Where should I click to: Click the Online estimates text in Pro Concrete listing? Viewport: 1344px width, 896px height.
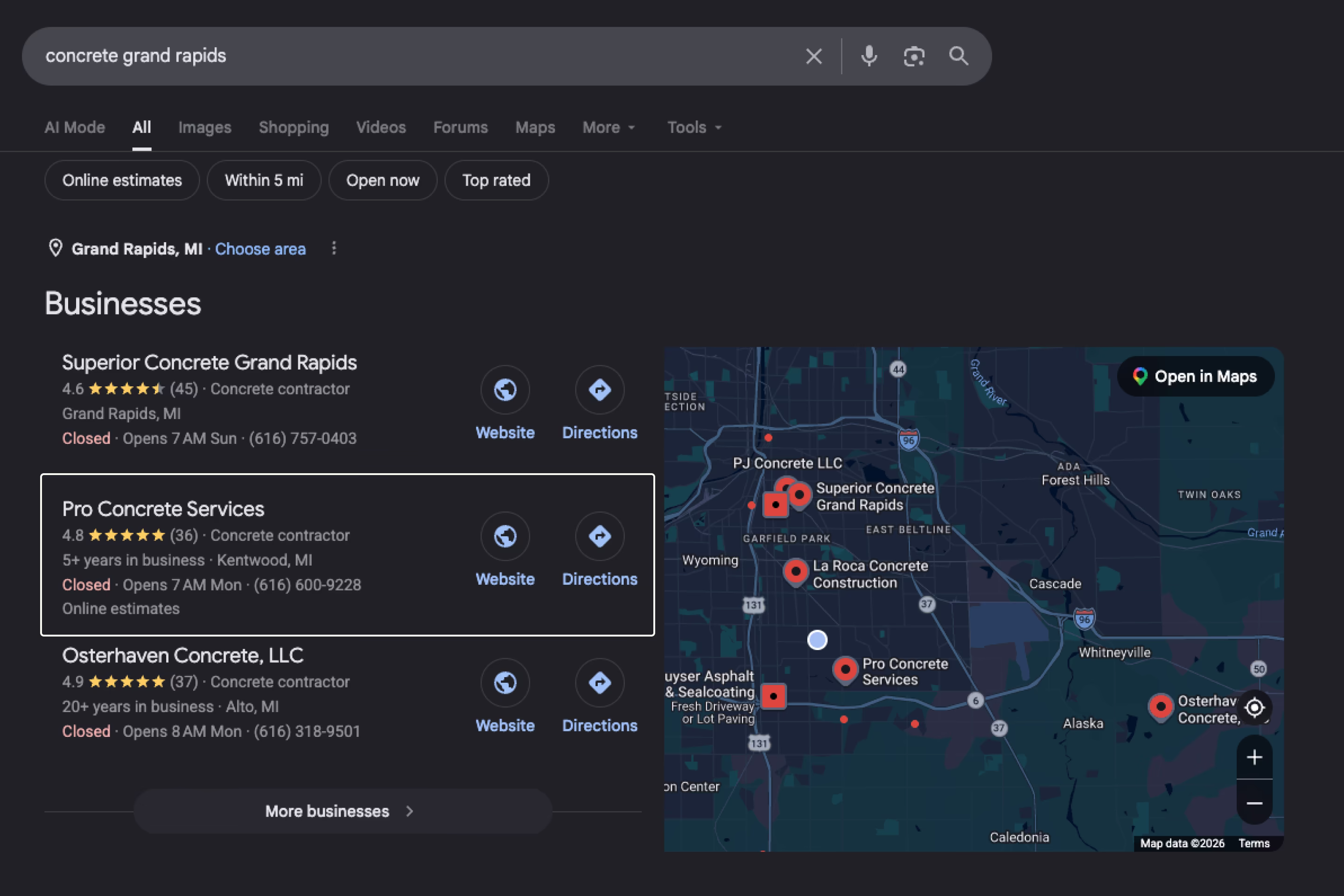(x=120, y=609)
